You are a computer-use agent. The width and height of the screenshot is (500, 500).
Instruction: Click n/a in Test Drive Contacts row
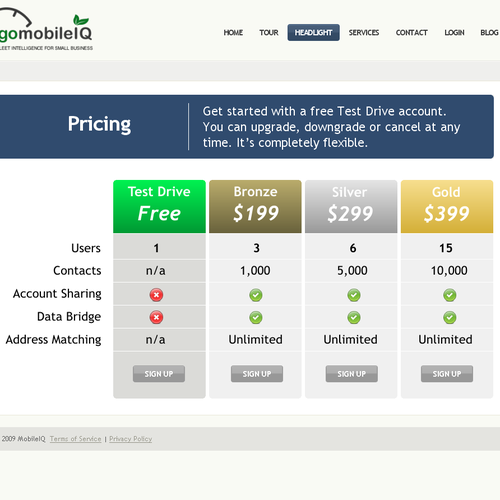tap(156, 271)
